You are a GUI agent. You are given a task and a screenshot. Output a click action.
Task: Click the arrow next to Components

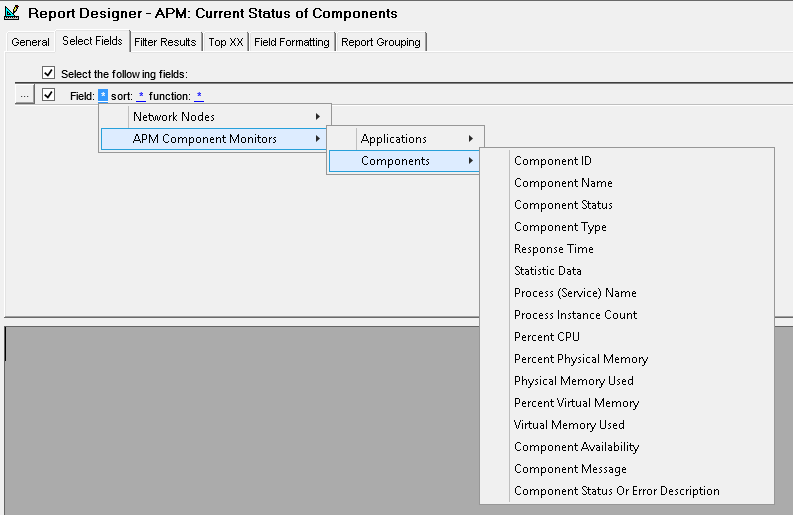471,161
